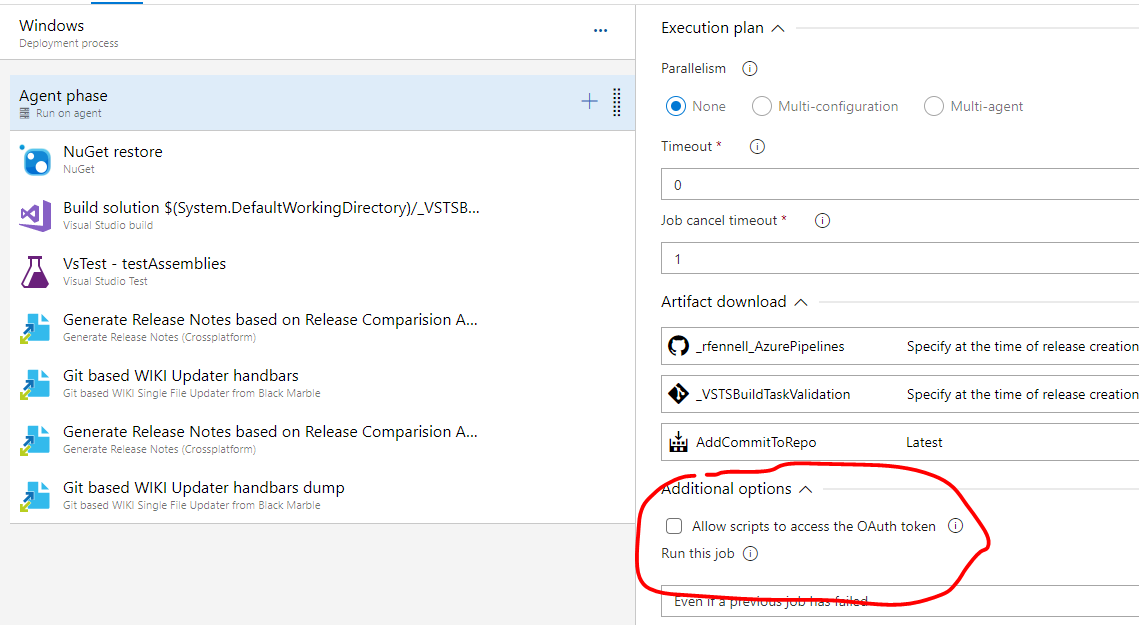This screenshot has width=1139, height=625.
Task: Select the Agent phase header
Action: (63, 95)
